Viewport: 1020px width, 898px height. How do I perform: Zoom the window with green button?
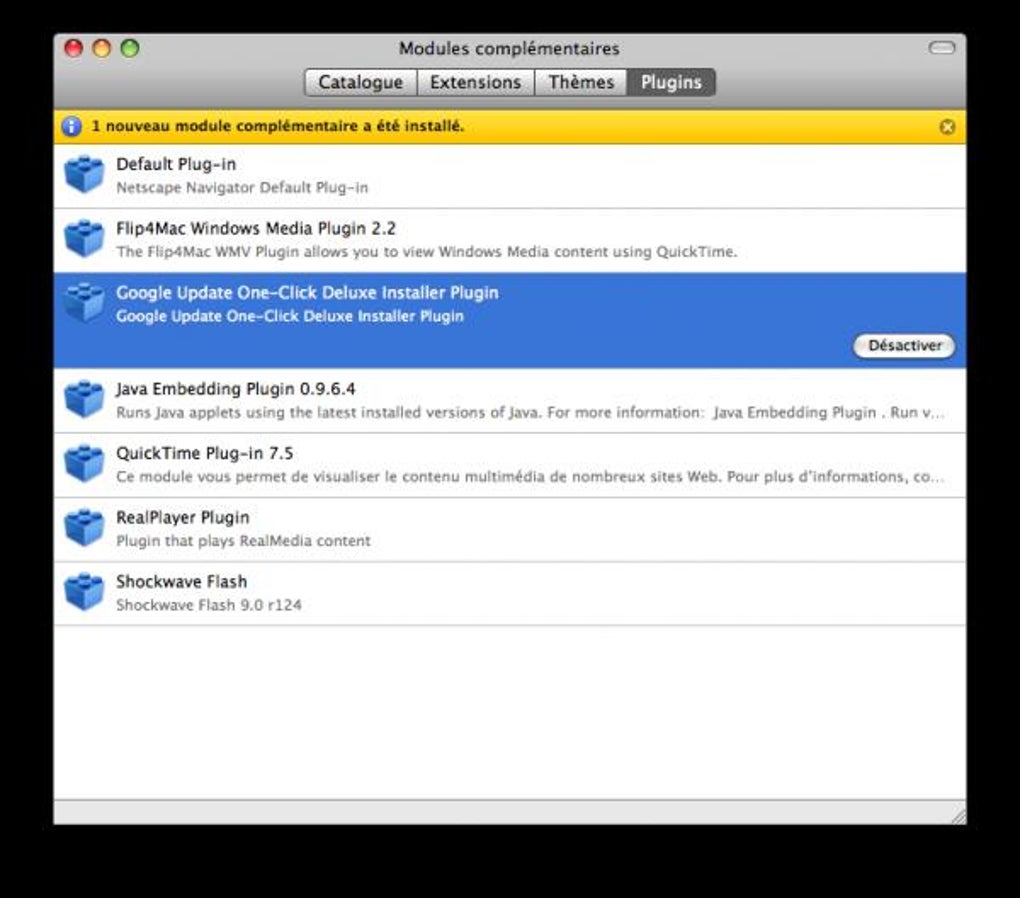pos(130,48)
